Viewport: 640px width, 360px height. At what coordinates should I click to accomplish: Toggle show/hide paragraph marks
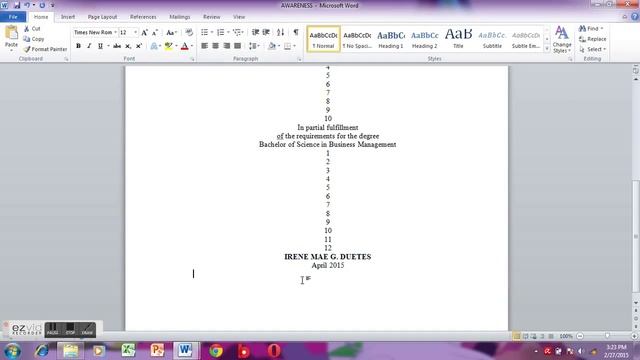click(296, 32)
